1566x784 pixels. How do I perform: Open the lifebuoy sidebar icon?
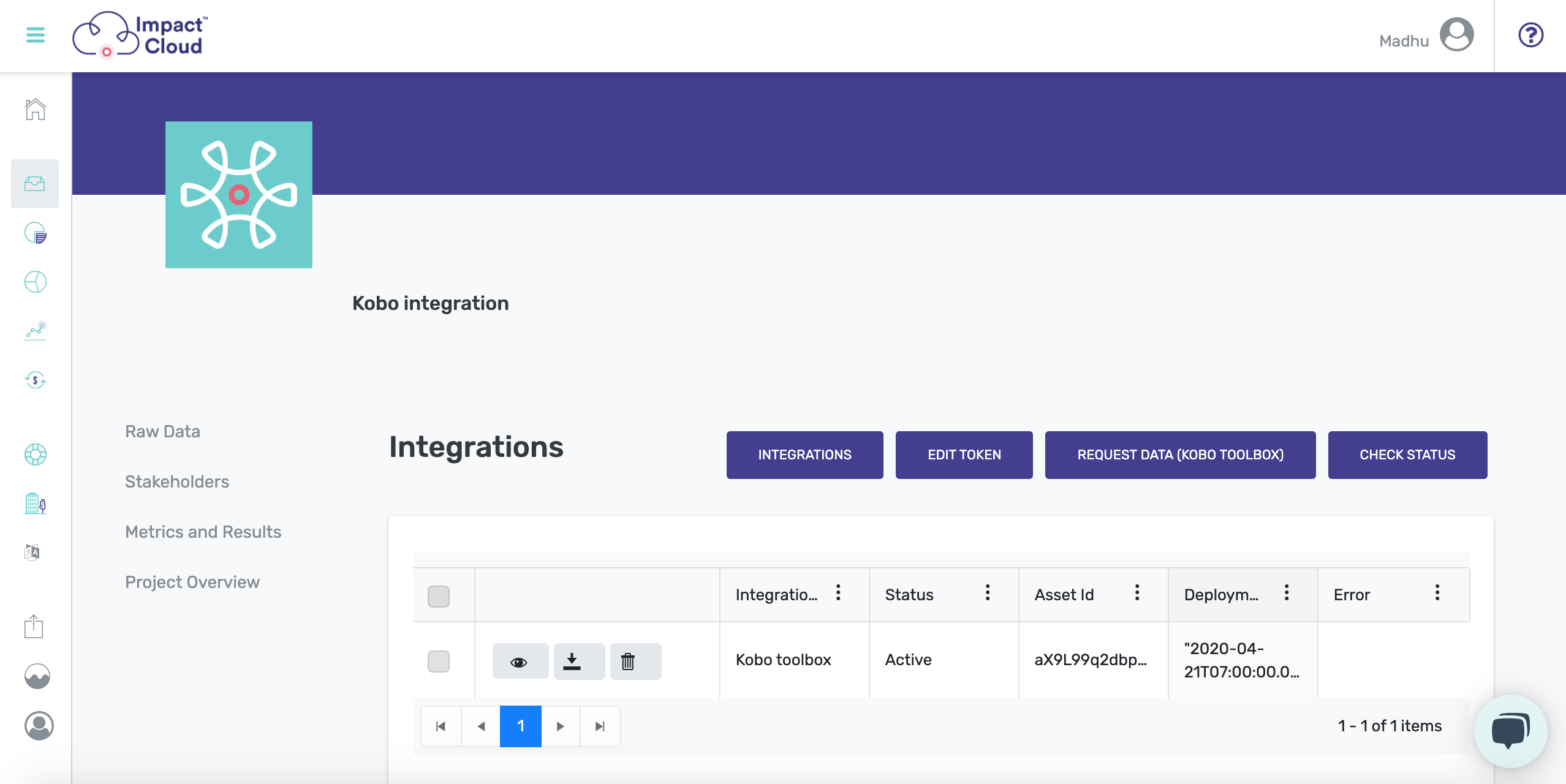[x=36, y=454]
